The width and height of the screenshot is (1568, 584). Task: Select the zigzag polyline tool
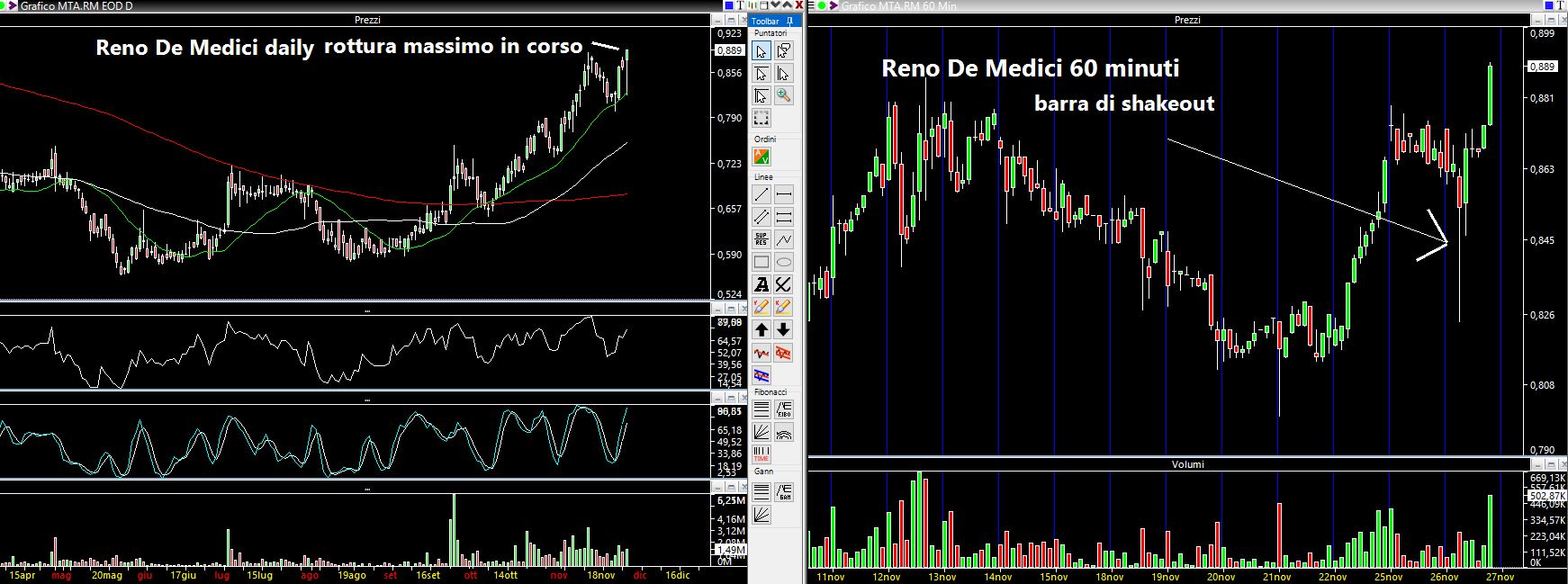point(784,239)
